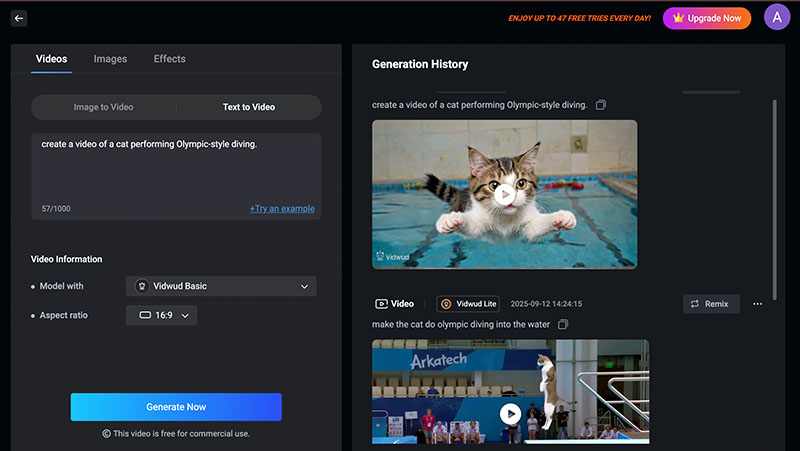Click the 'Enjoy up to 47 free tries' banner
Image resolution: width=800 pixels, height=451 pixels.
tap(580, 18)
